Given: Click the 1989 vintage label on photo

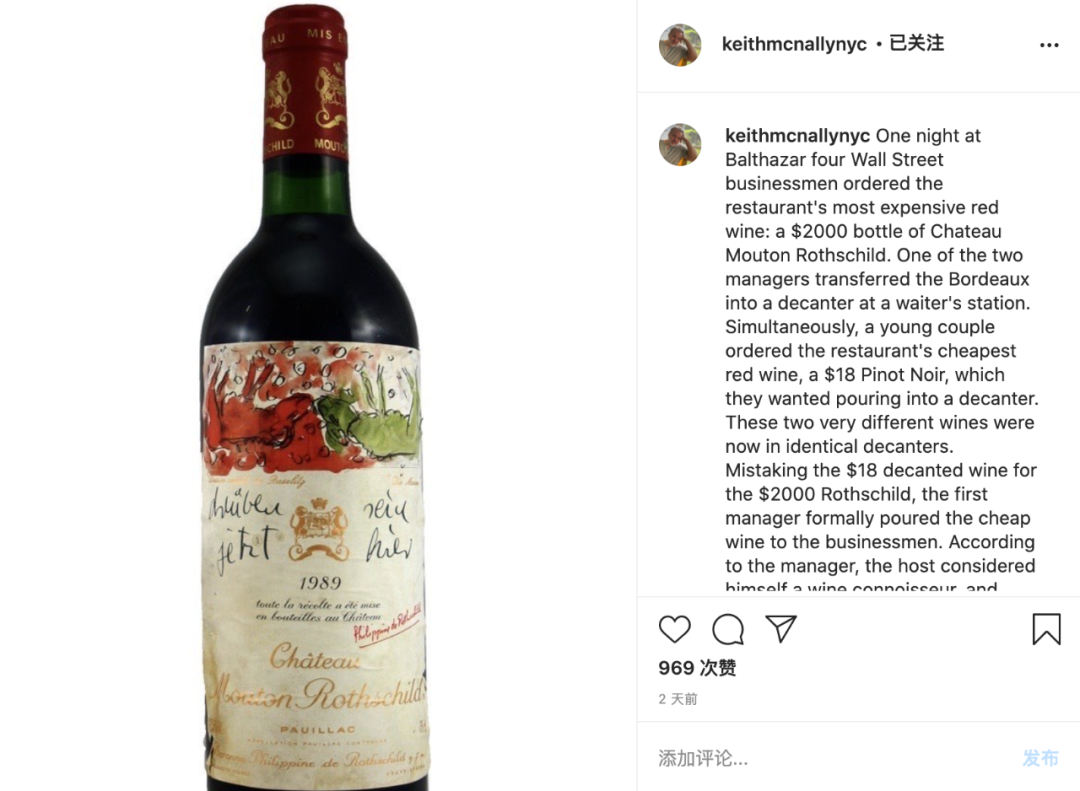Looking at the screenshot, I should point(320,583).
